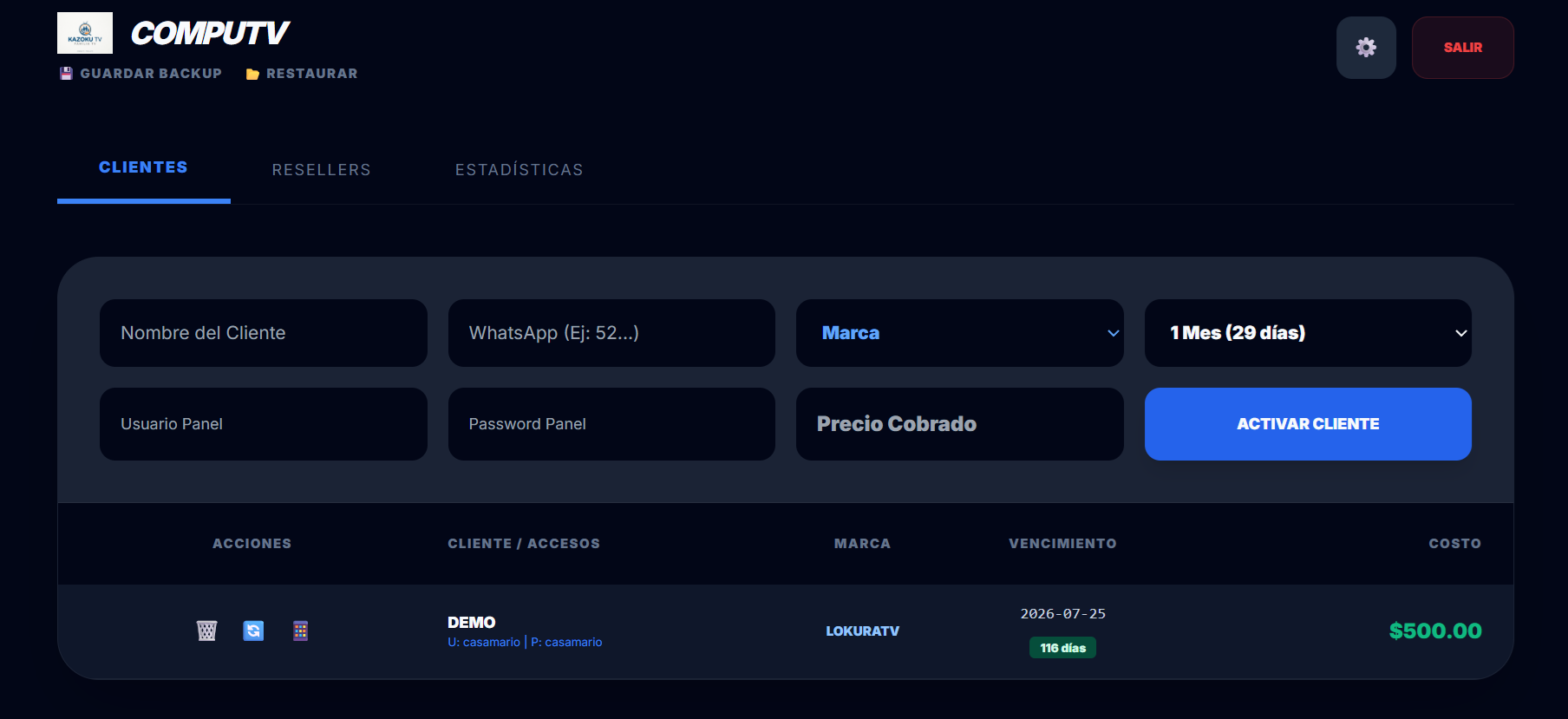1568x719 pixels.
Task: Click the red Salir button
Action: click(x=1462, y=48)
